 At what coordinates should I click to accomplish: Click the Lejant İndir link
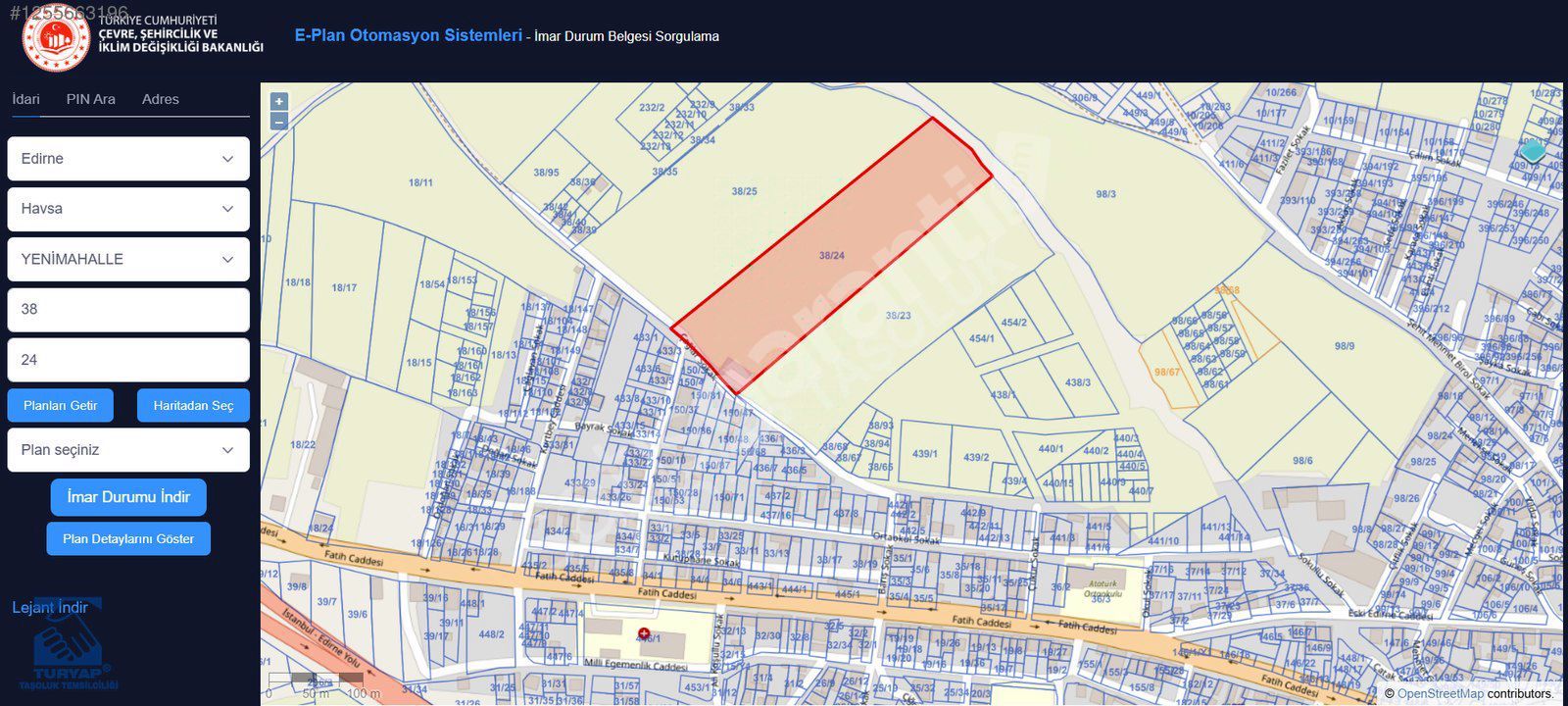(x=50, y=608)
